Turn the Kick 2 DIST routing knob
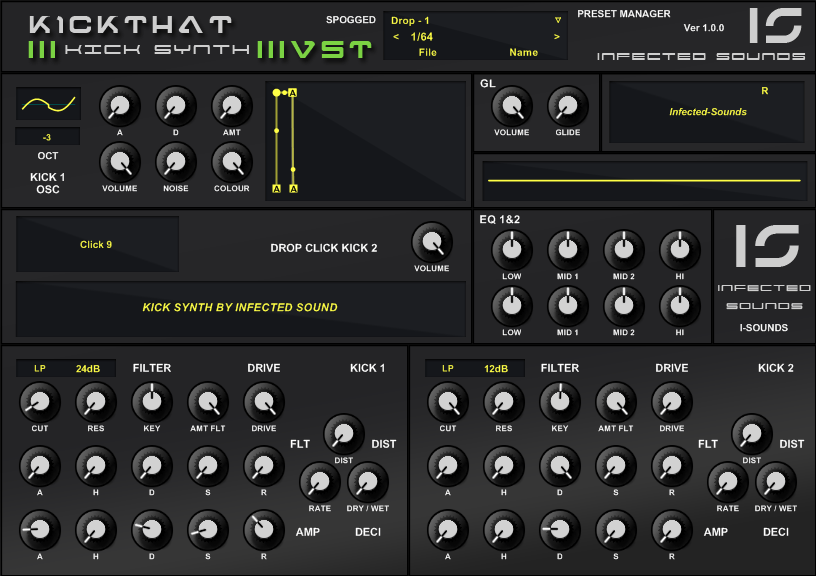The image size is (816, 576). (751, 434)
